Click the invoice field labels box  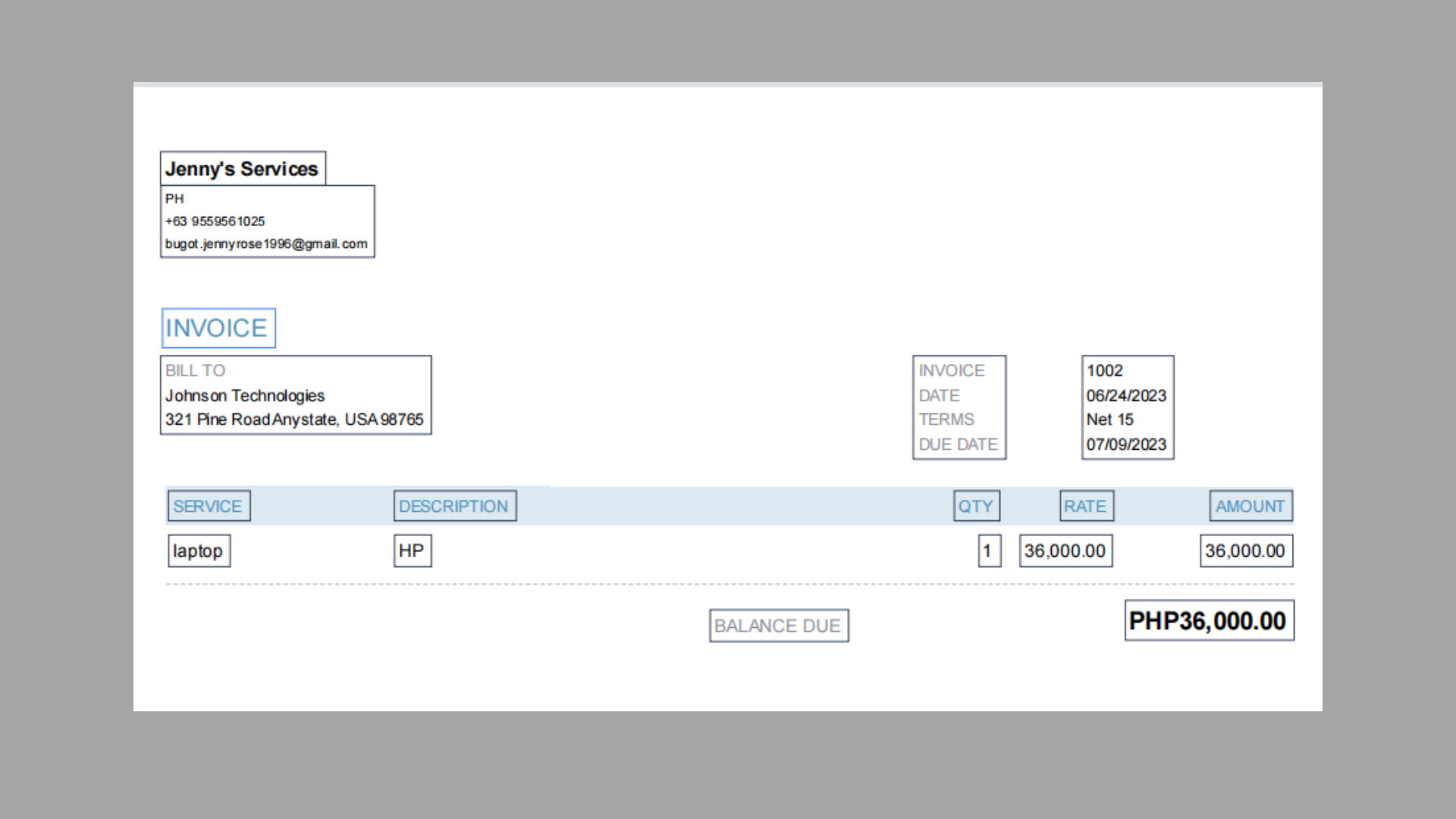coord(959,407)
